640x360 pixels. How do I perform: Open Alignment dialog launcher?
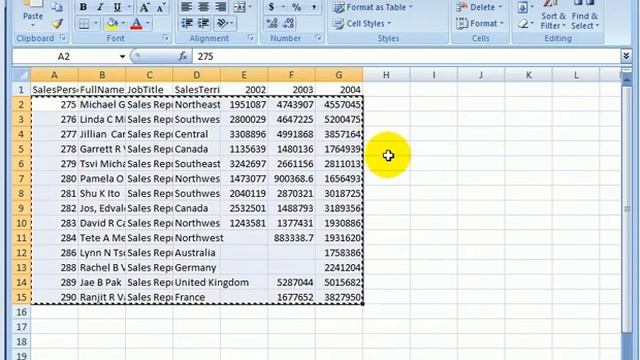(251, 38)
